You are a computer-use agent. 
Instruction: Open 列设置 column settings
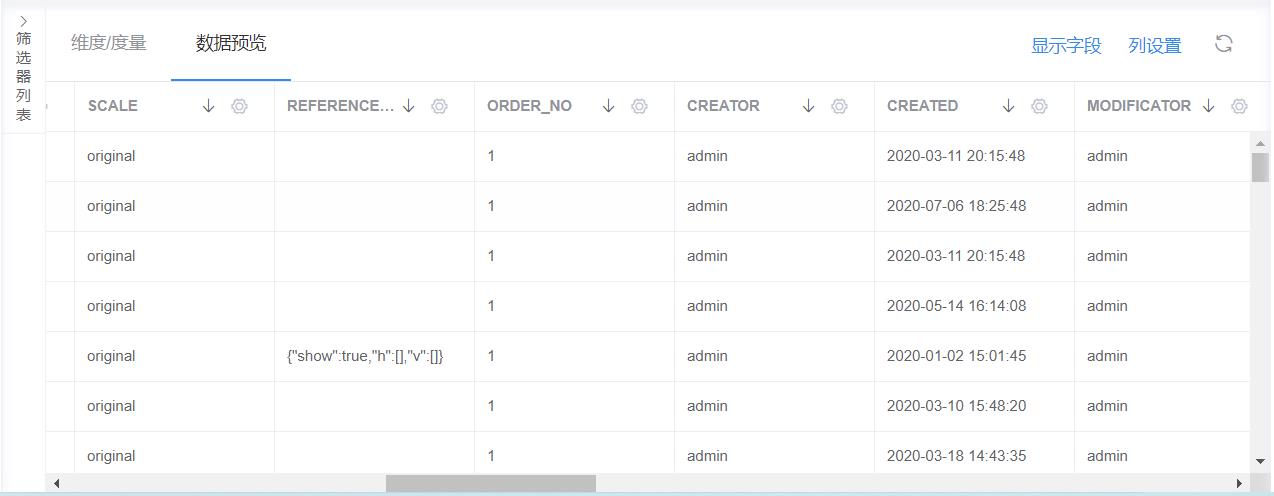pyautogui.click(x=1155, y=45)
